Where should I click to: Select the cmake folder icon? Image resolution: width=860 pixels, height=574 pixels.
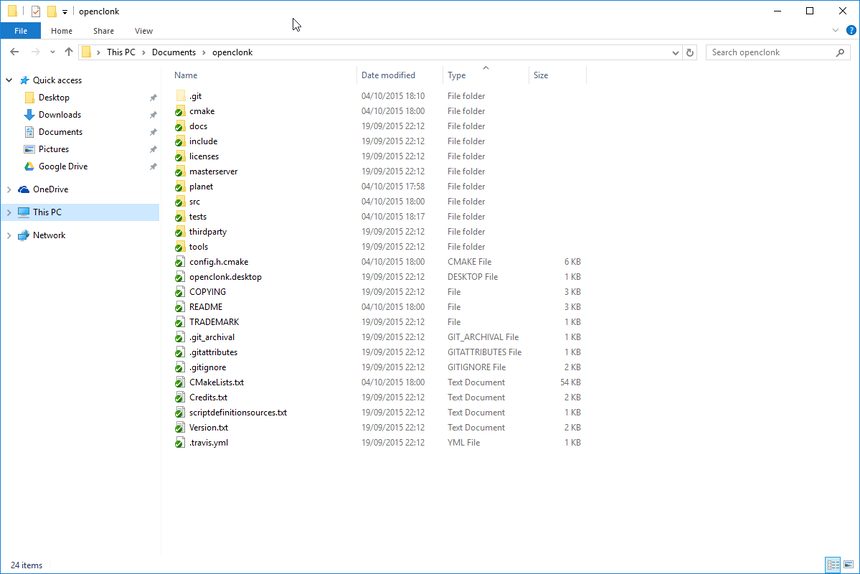[179, 111]
